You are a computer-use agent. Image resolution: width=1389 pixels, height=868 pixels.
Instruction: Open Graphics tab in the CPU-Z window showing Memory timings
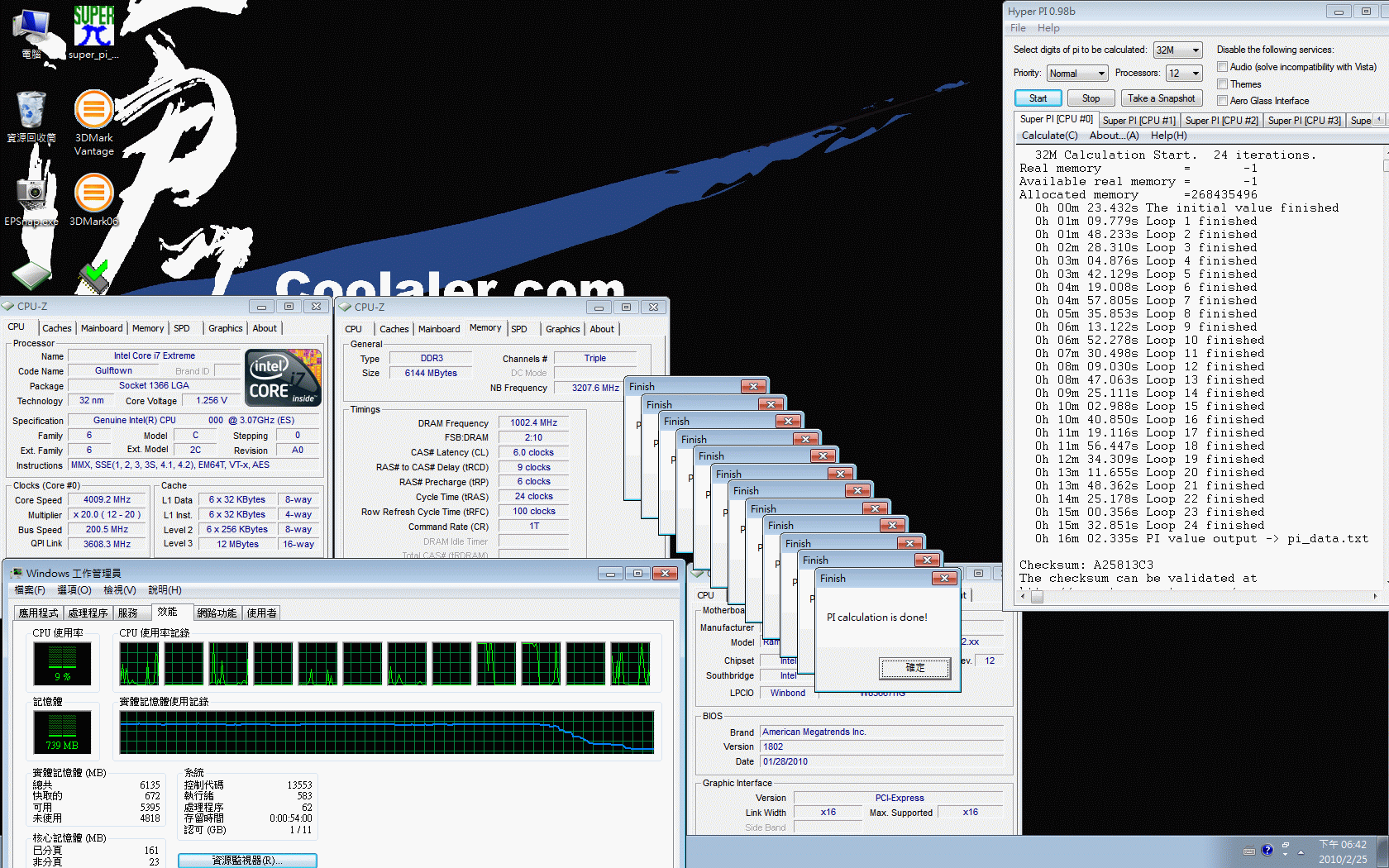point(563,329)
